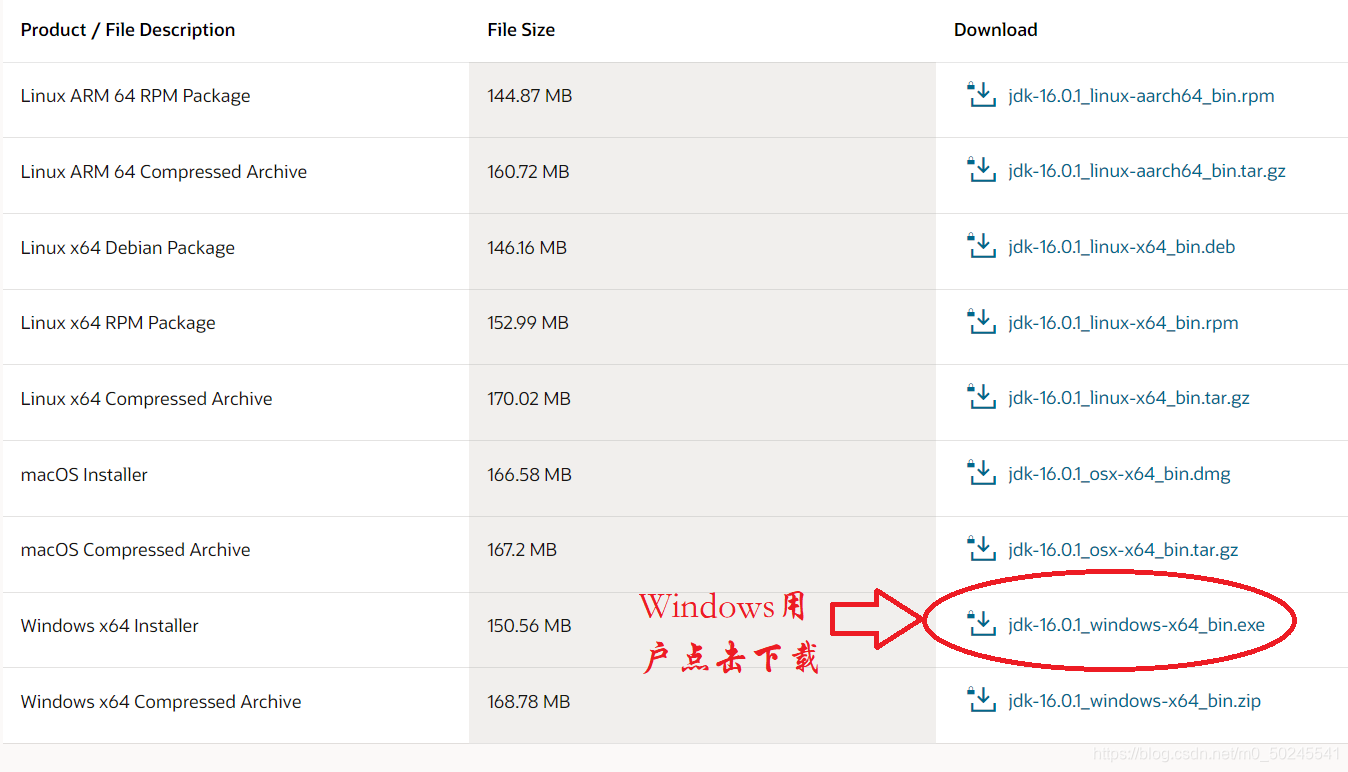Click the 150.56 MB file size
Screen dimensions: 1348x772
click(x=529, y=626)
